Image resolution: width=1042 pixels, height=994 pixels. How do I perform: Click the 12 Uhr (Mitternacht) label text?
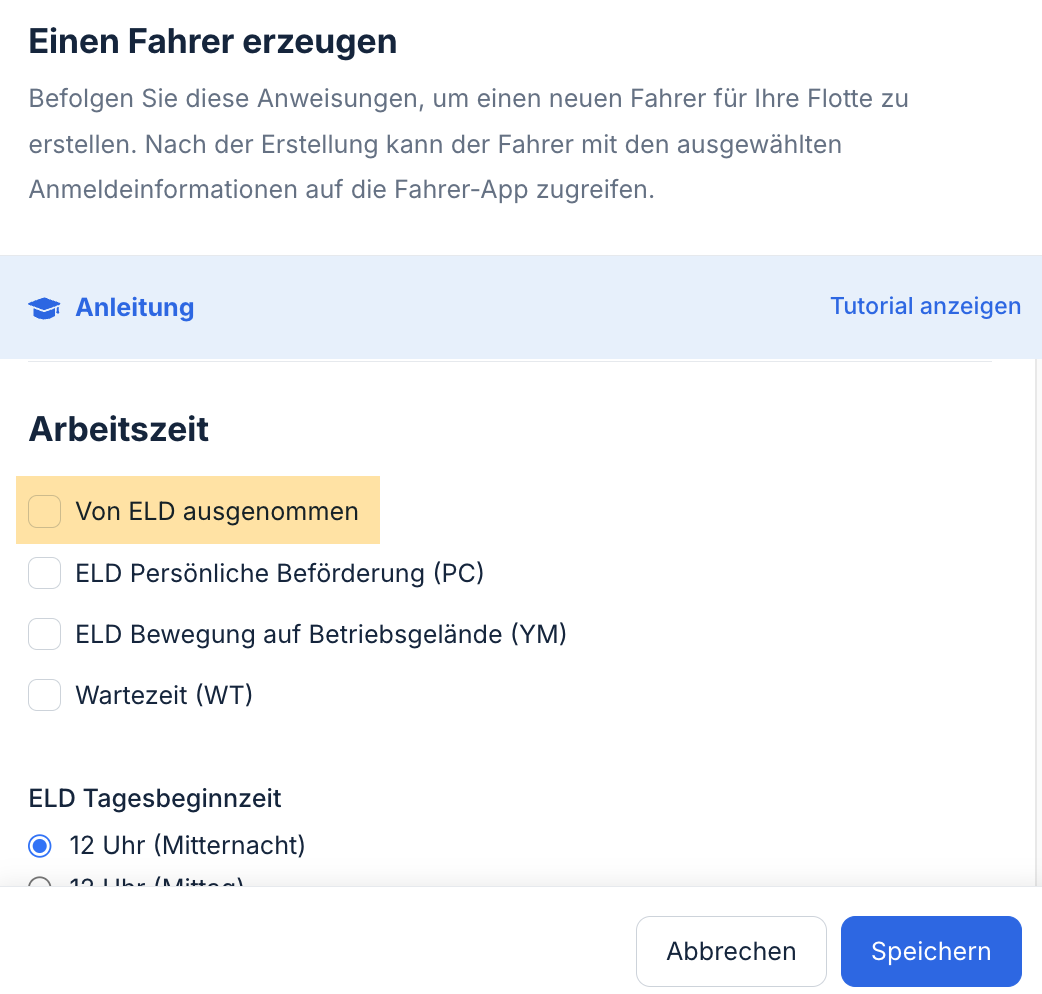pyautogui.click(x=187, y=846)
